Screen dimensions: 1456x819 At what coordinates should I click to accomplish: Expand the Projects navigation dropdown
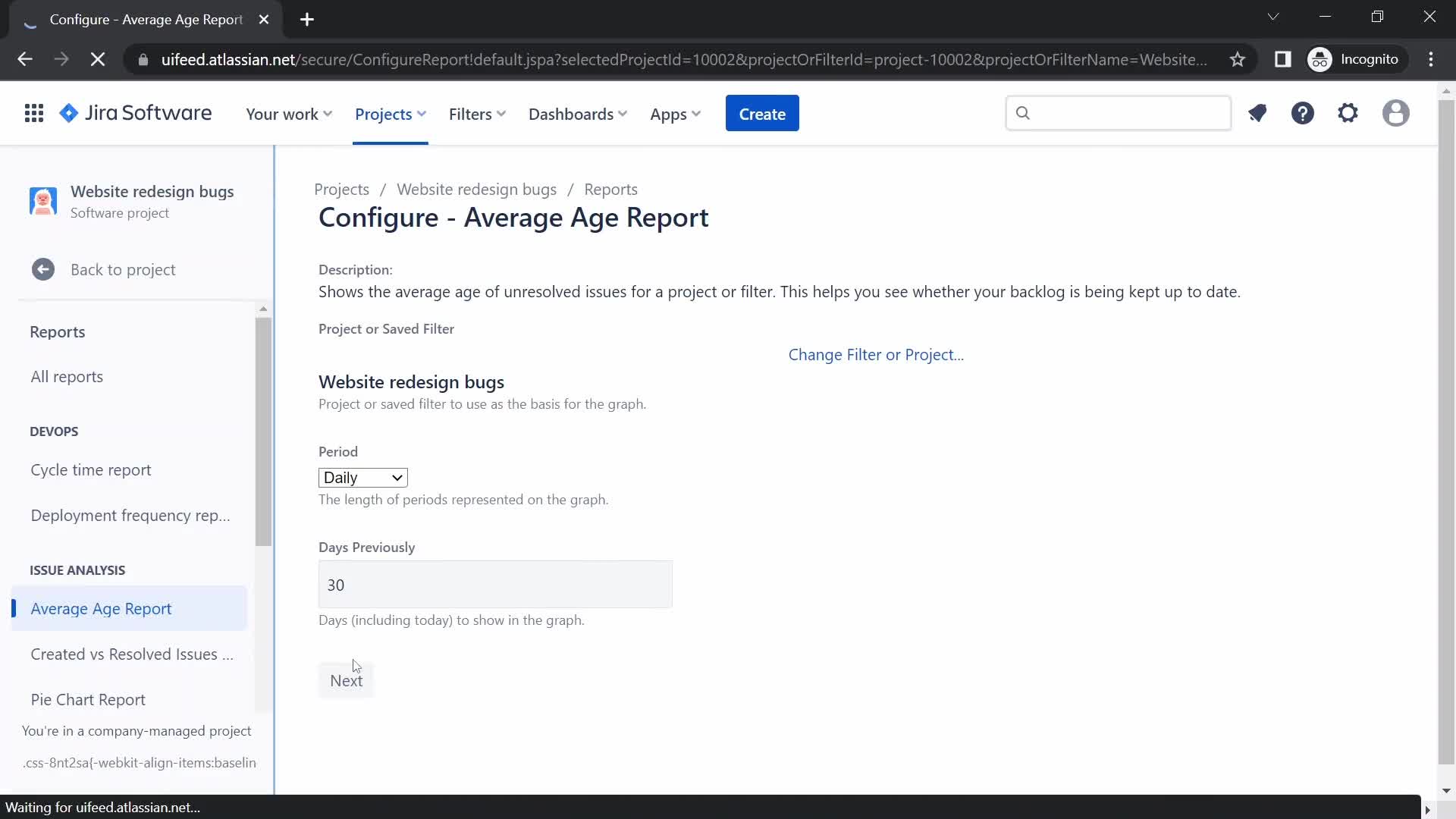(x=391, y=113)
